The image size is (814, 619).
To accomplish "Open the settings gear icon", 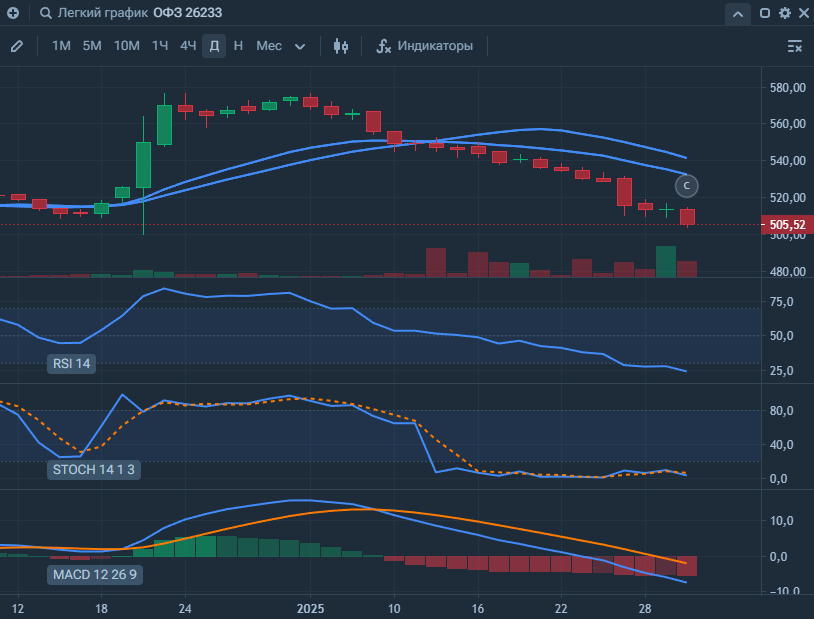I will point(784,14).
